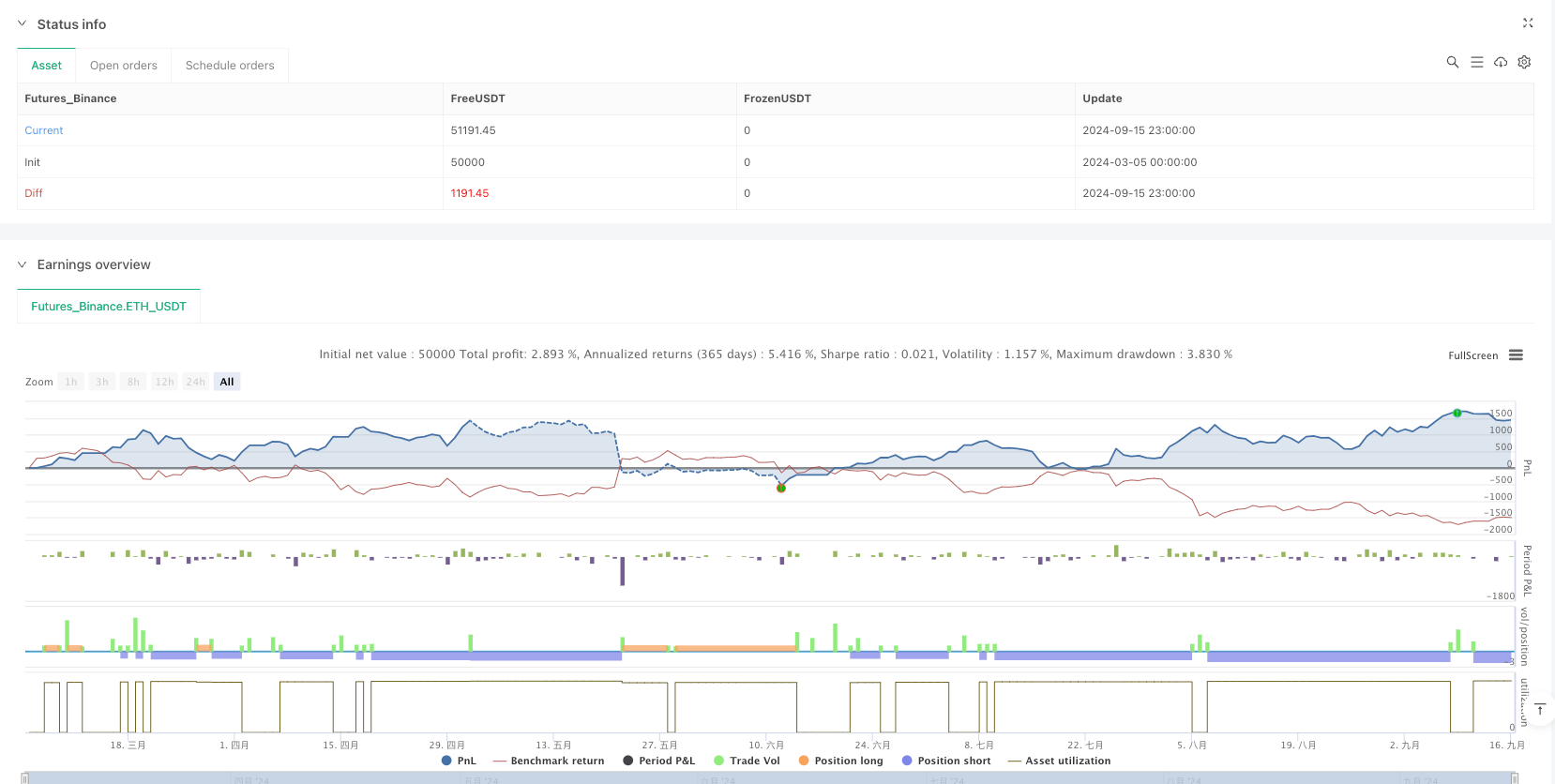
Task: Hide the Benchmark return legend series
Action: click(x=549, y=761)
